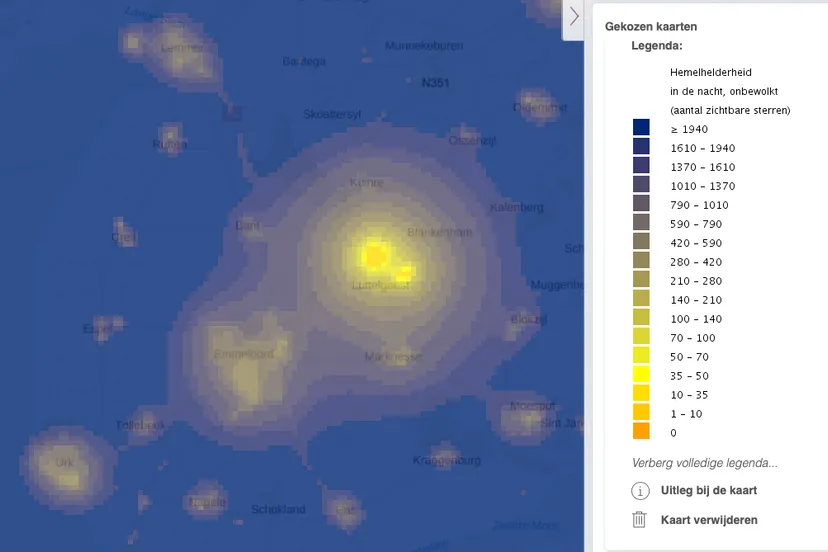Viewport: 828px width, 552px height.
Task: Click the '1 - 10' legend swatch
Action: (641, 413)
